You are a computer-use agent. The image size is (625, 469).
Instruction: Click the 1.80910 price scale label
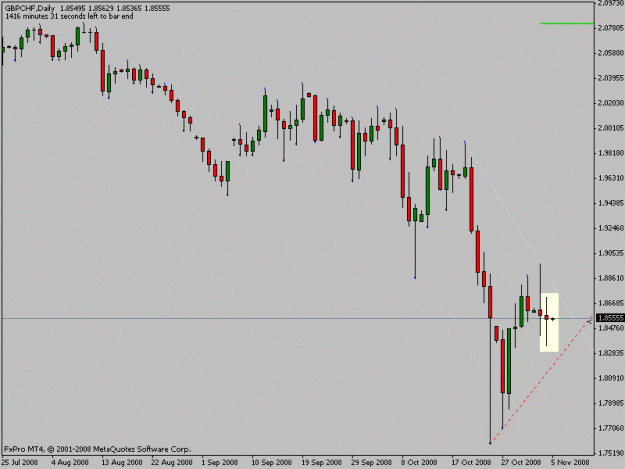click(611, 378)
